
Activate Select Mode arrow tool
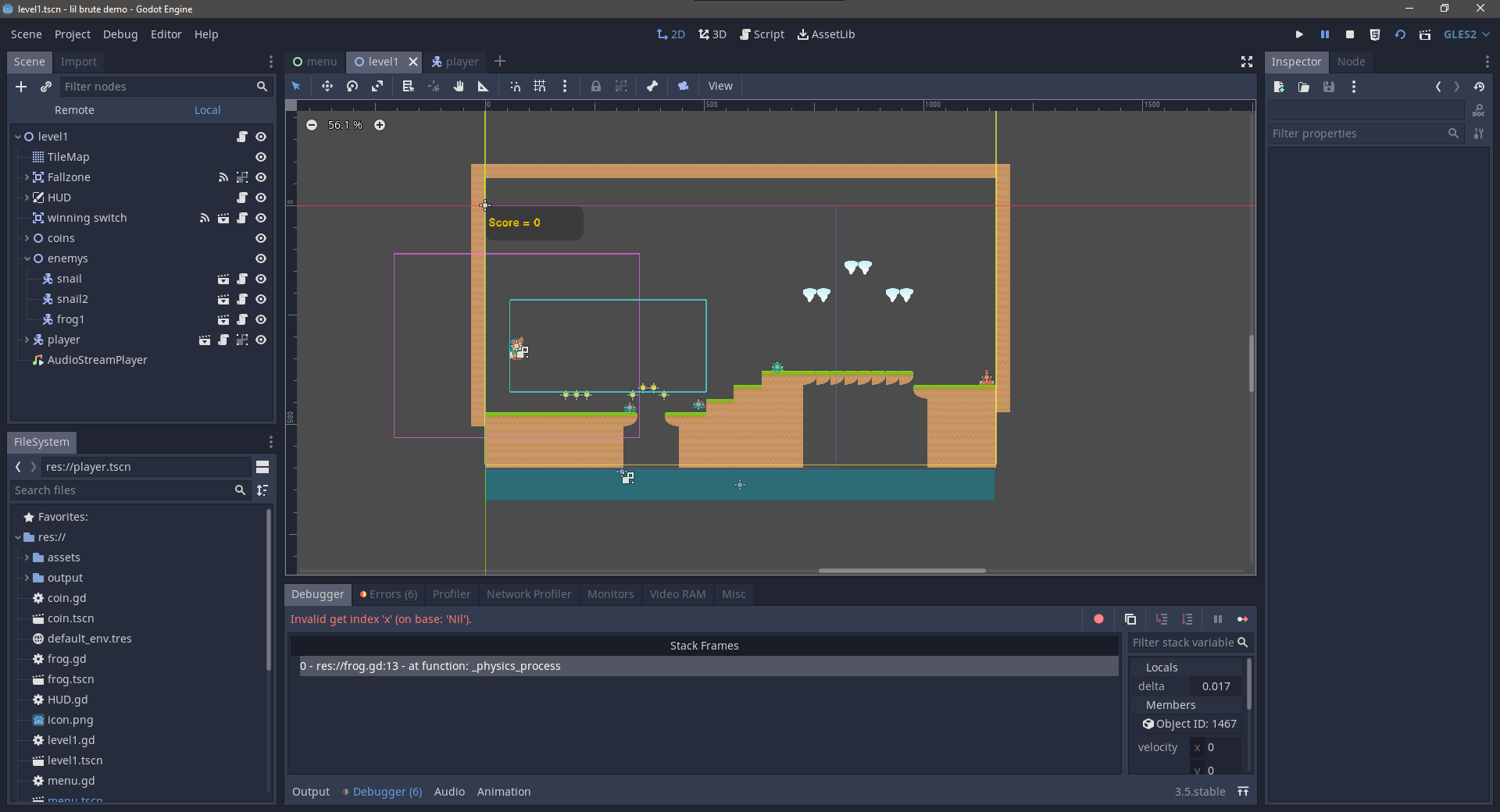[x=296, y=86]
